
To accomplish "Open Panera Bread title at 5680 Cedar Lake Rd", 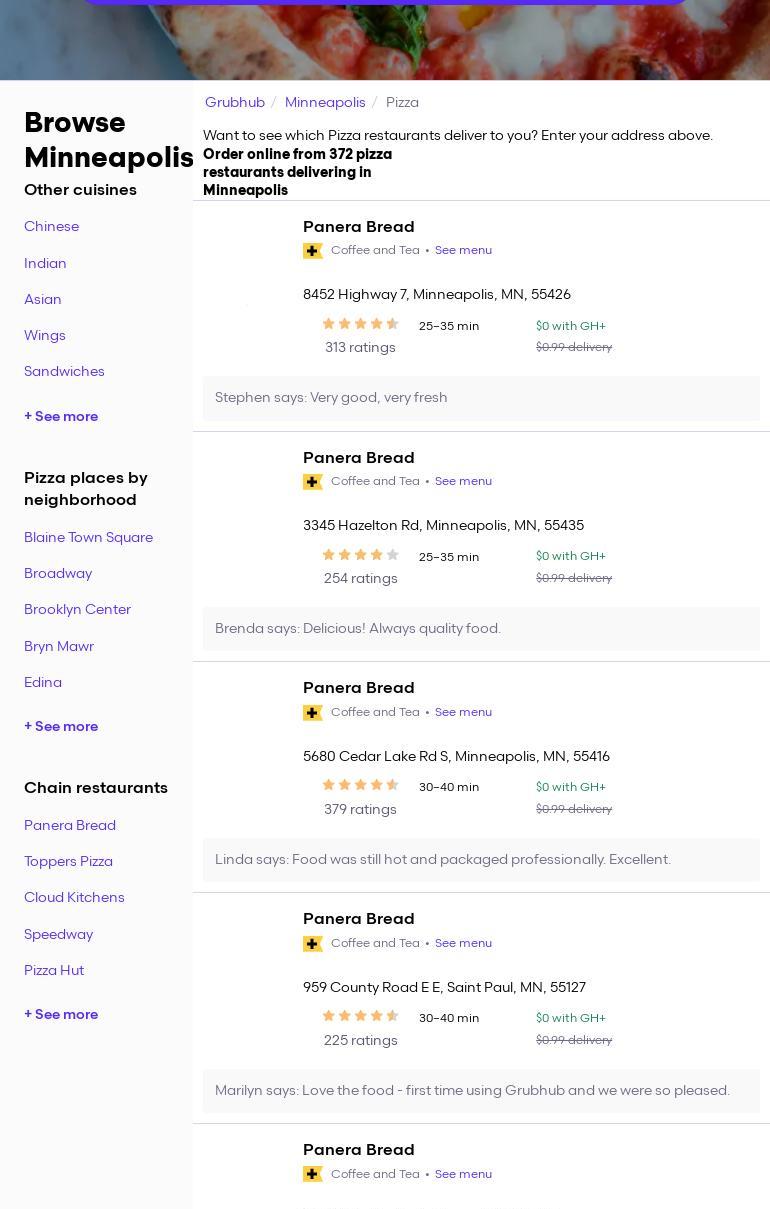I will pos(358,688).
